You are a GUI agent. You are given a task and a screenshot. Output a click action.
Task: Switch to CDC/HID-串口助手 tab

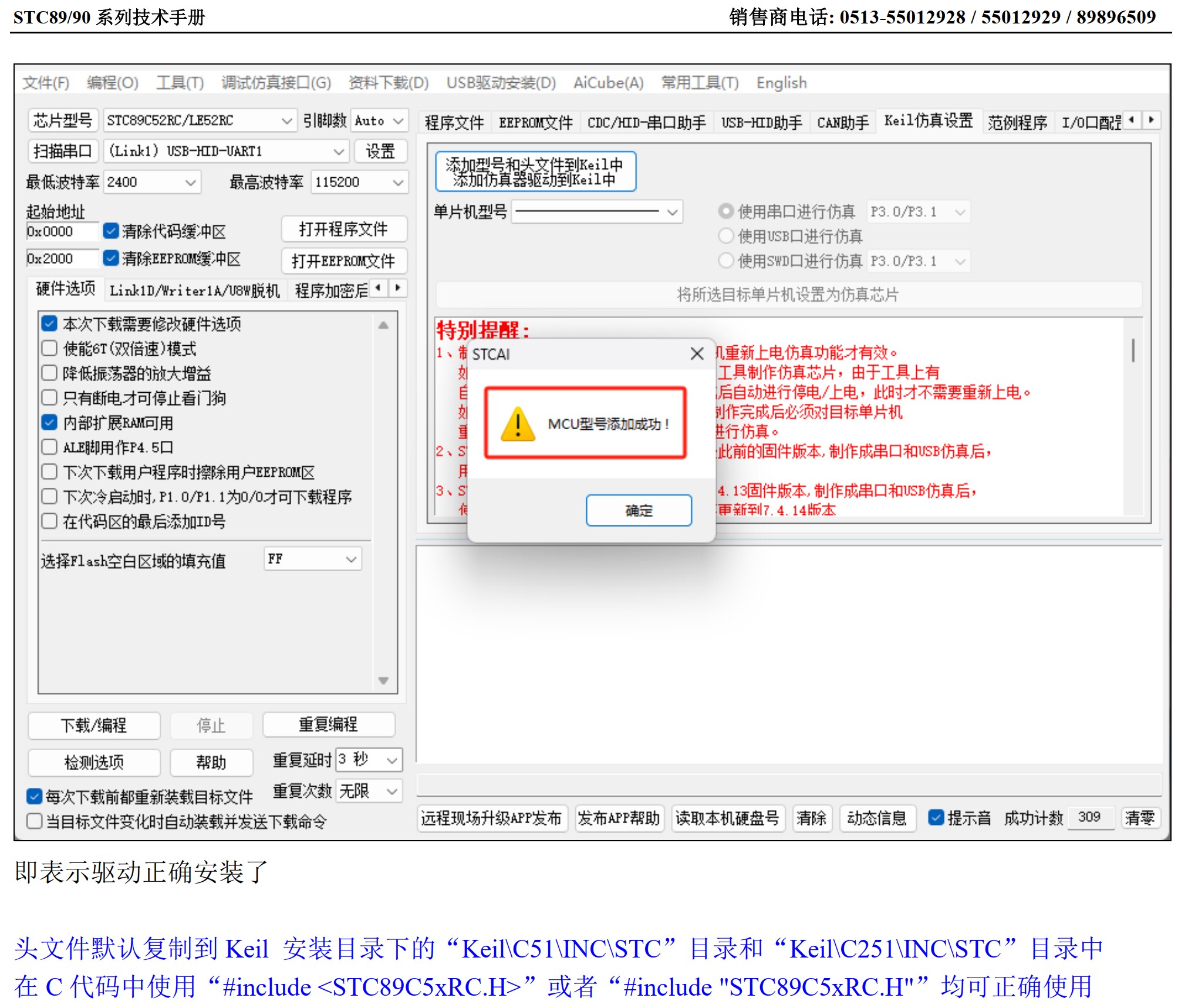[646, 122]
